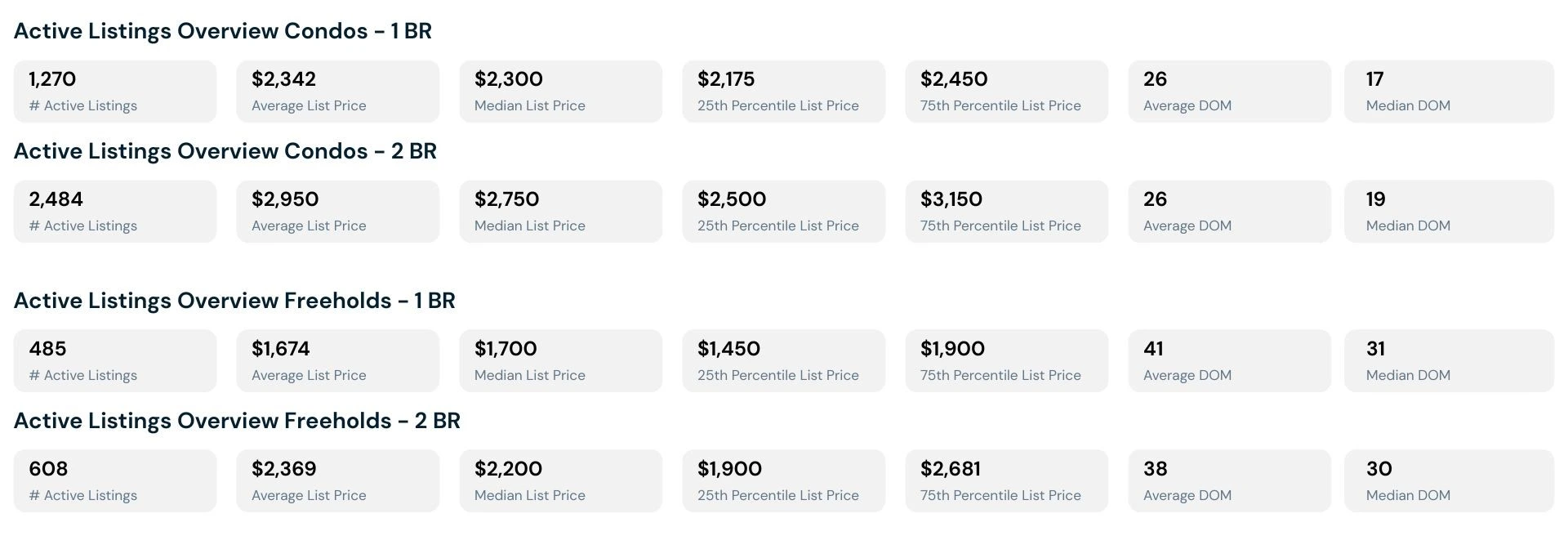Select the $2,450 75th percentile price card

click(1006, 92)
